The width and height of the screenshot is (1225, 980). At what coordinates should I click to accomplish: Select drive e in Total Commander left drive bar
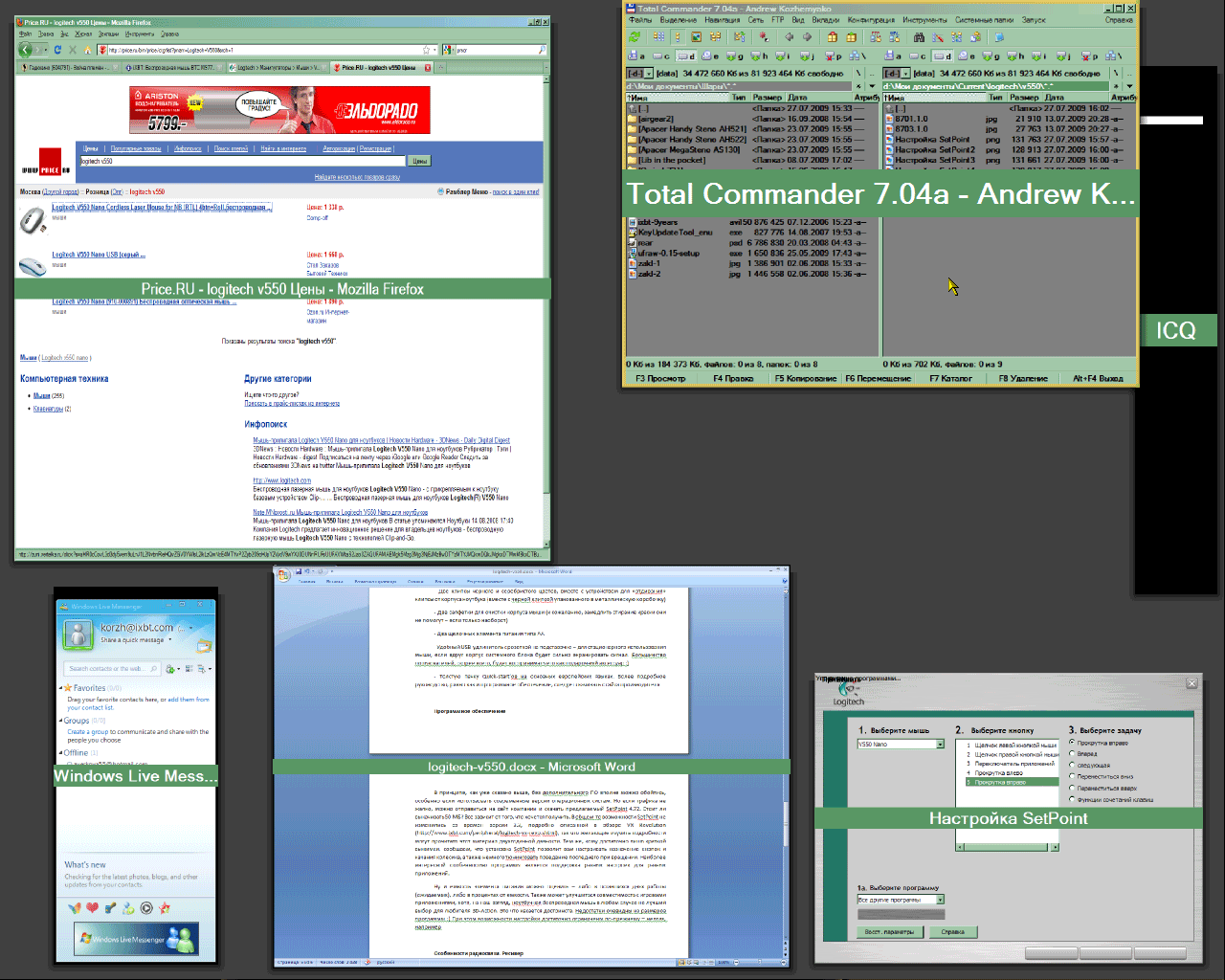point(710,56)
